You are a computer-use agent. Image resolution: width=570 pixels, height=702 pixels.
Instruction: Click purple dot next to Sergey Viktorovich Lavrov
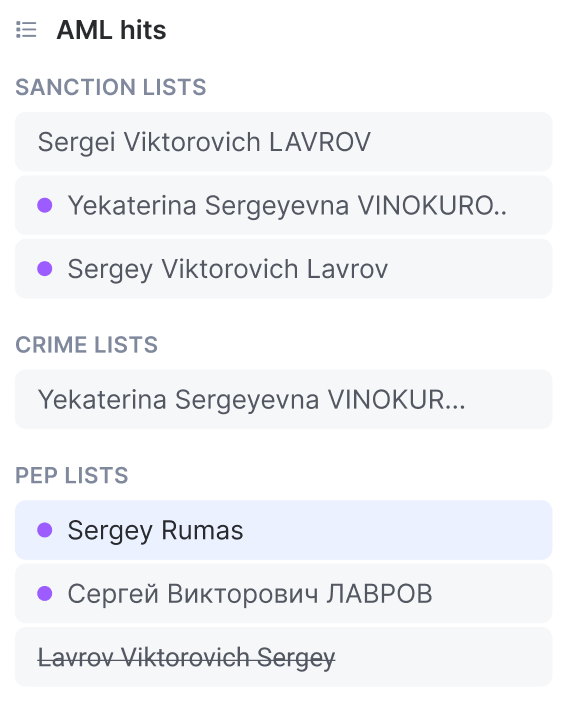click(x=45, y=269)
